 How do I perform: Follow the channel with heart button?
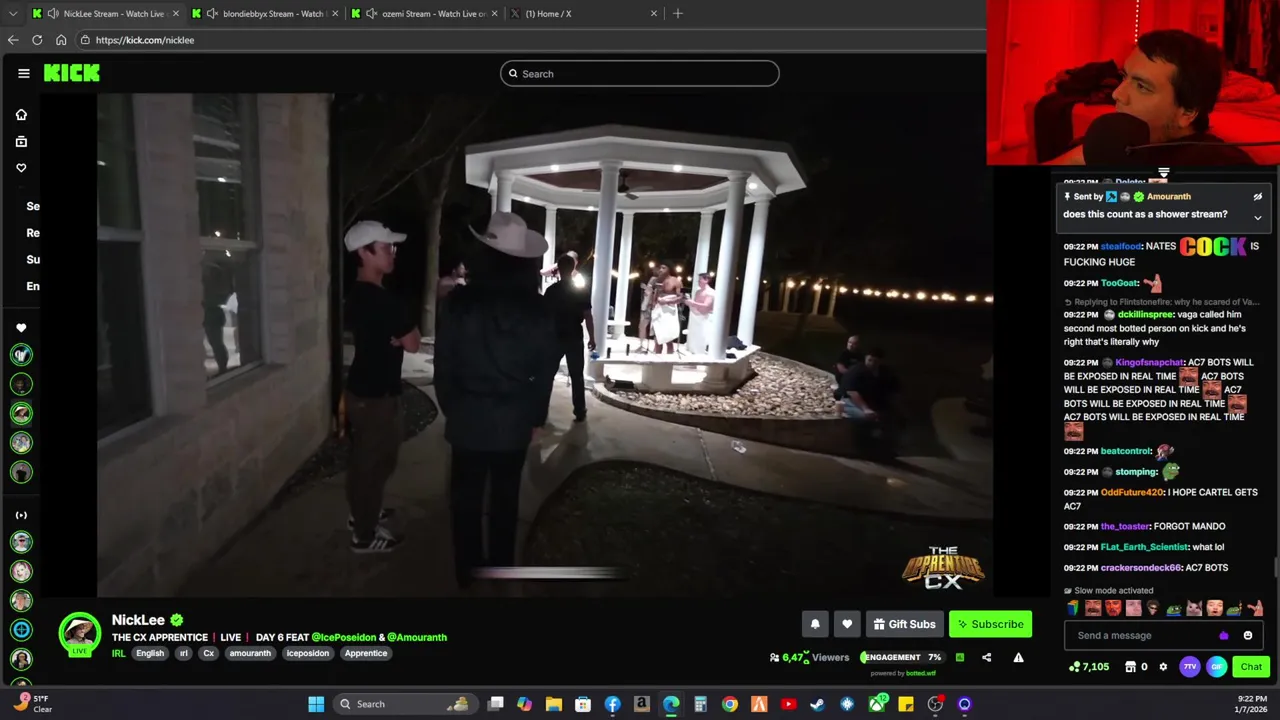[x=847, y=624]
